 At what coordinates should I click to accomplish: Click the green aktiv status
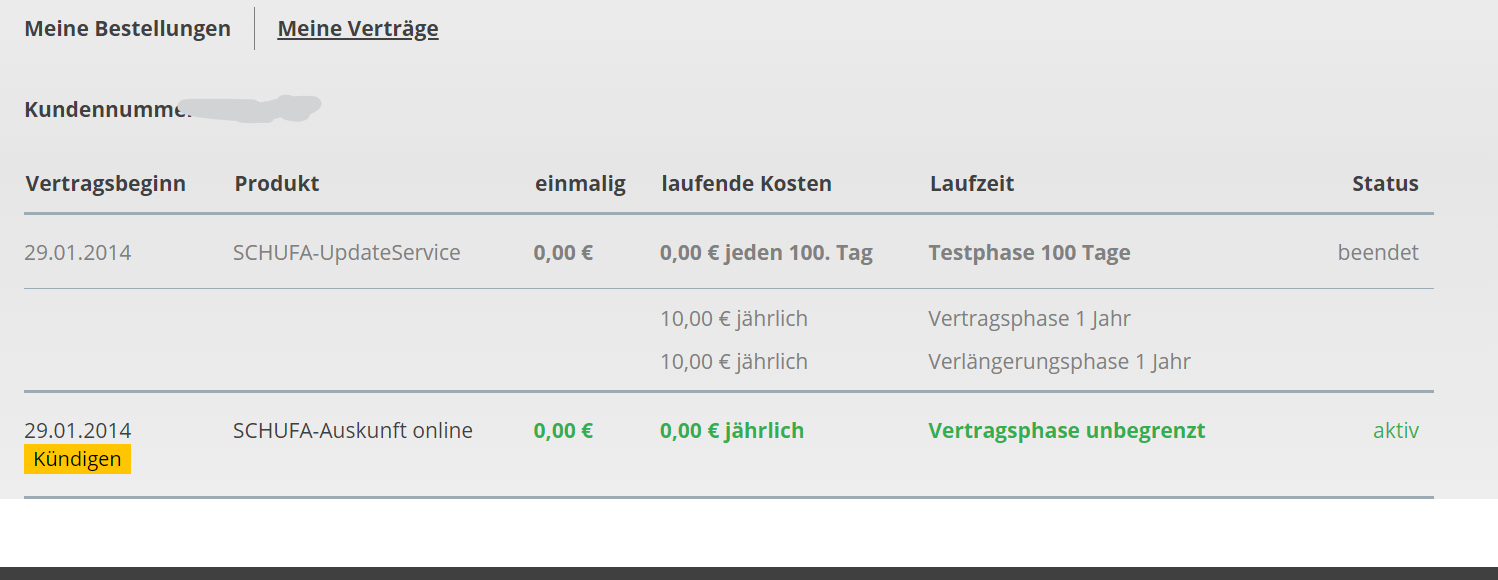click(1396, 430)
